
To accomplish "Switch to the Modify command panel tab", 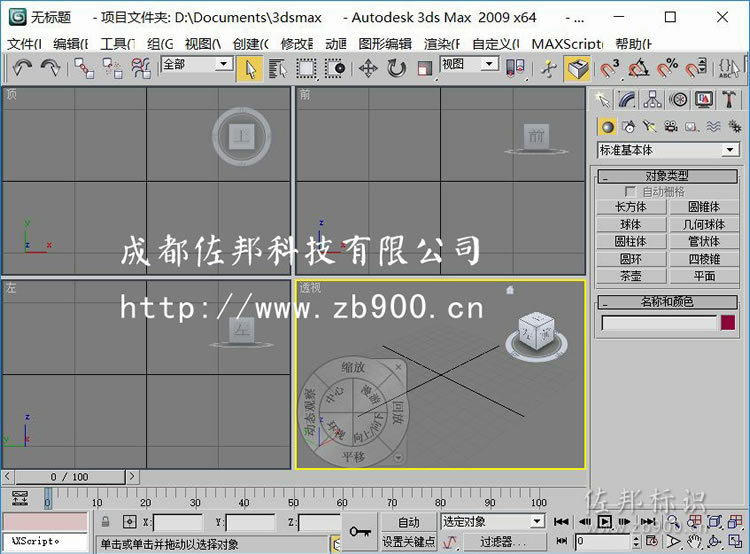I will 628,100.
